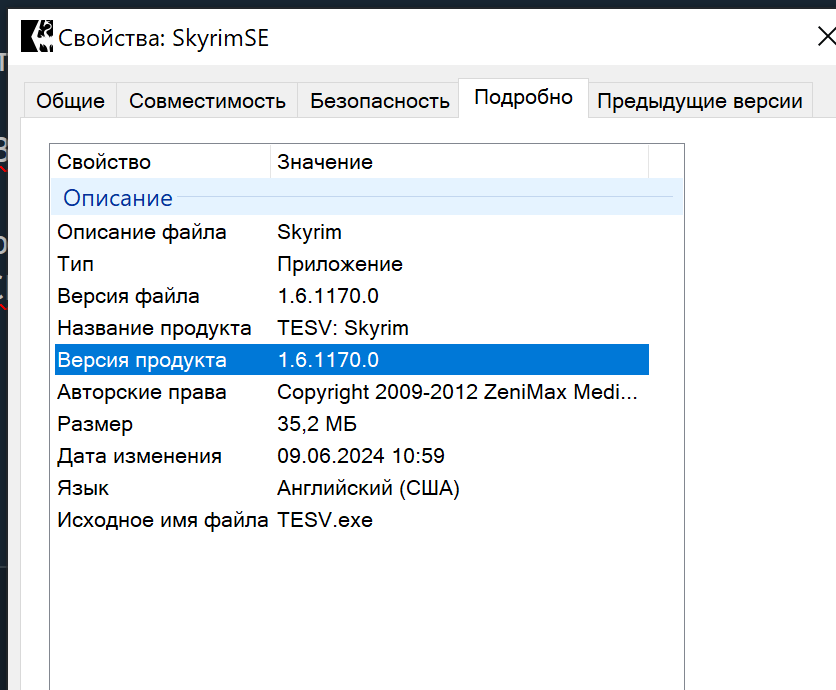
Task: Open the Совместимость tab
Action: [207, 100]
